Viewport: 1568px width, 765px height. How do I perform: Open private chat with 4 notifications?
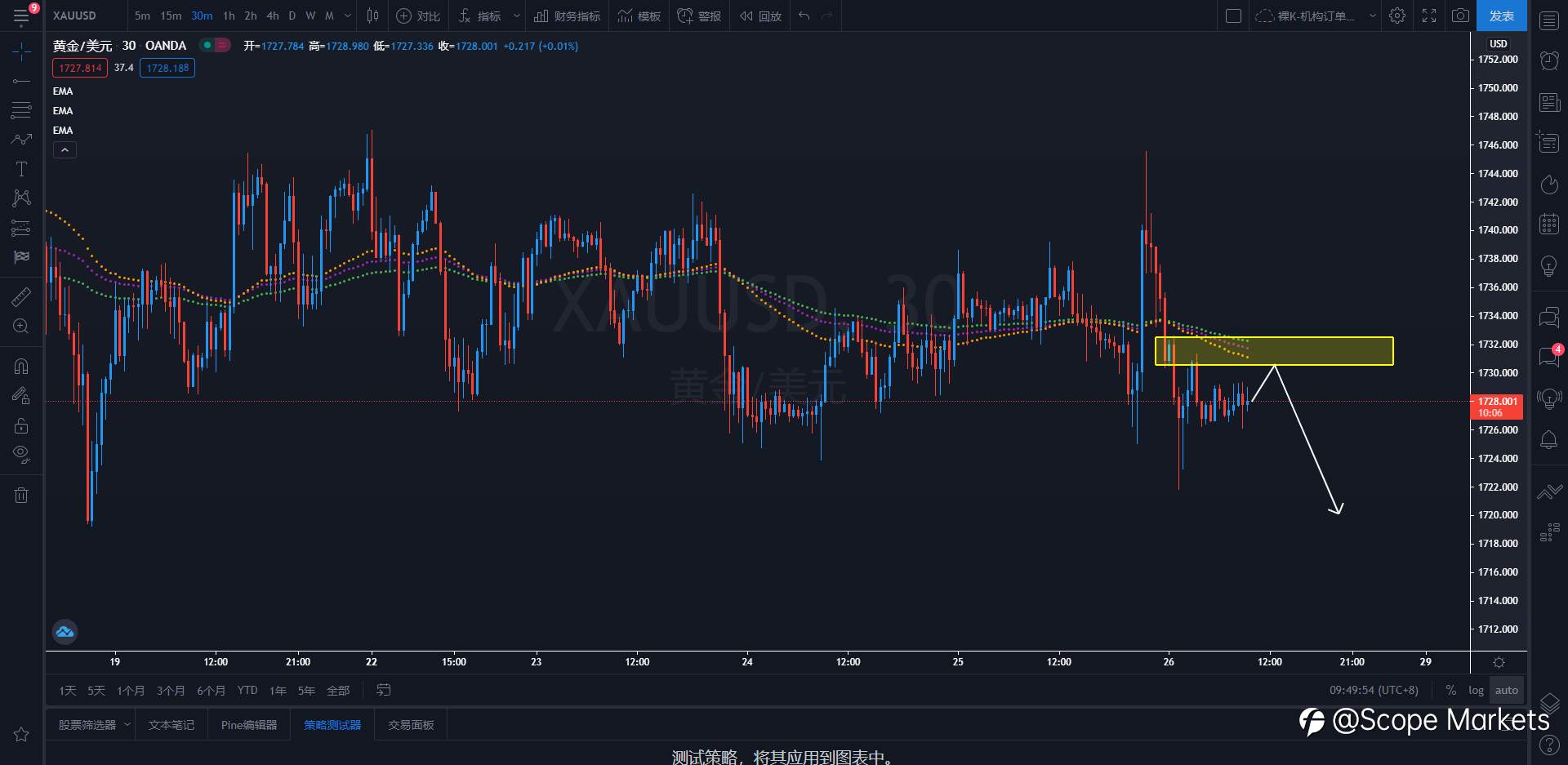pyautogui.click(x=1549, y=356)
